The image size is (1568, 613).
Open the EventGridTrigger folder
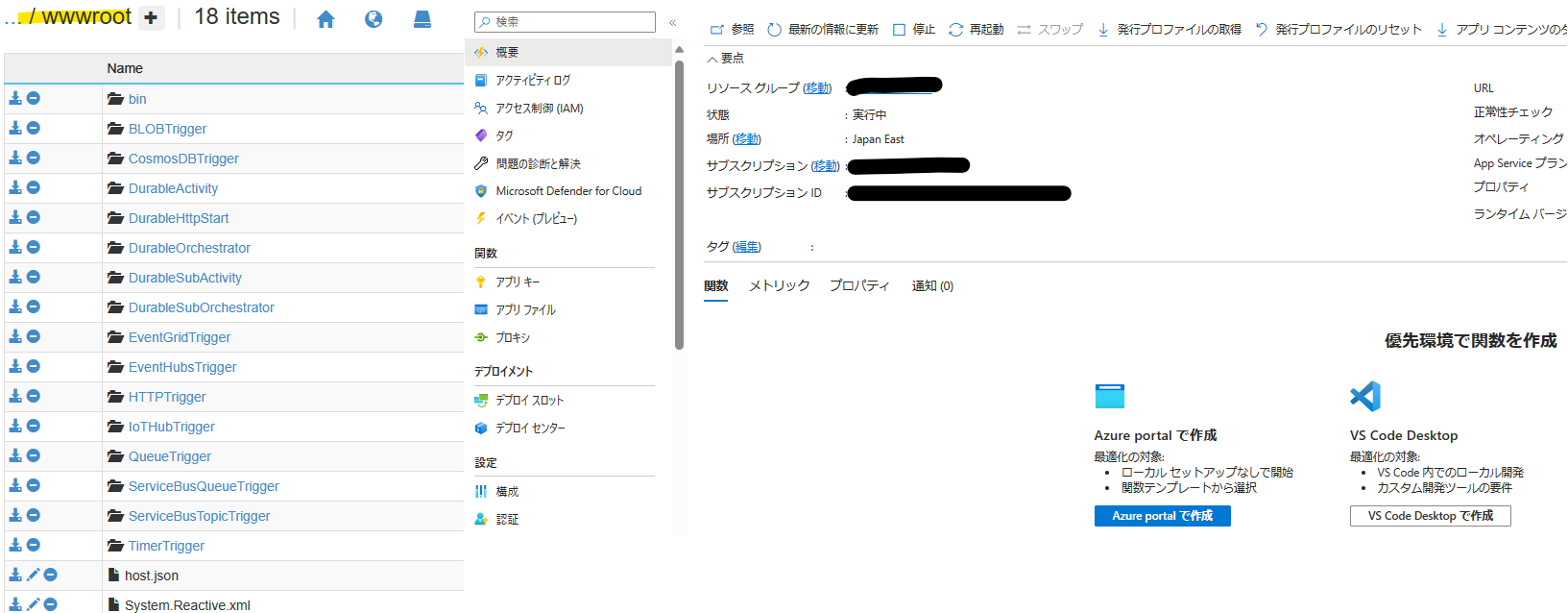point(180,337)
